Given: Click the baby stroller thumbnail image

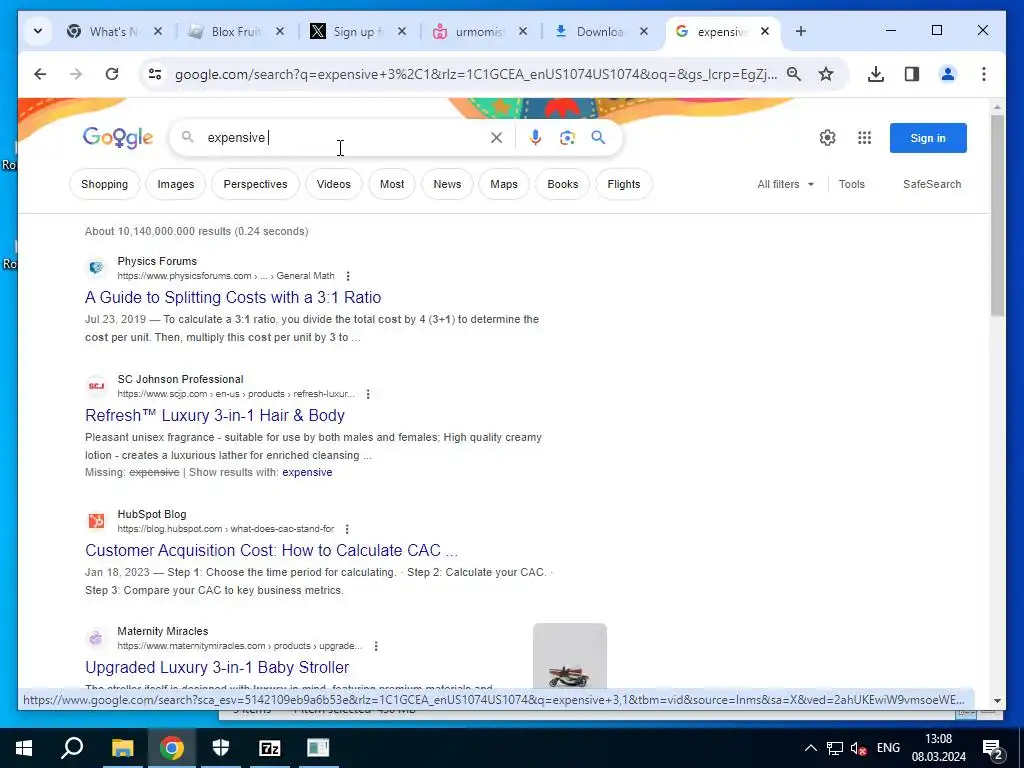Looking at the screenshot, I should [x=569, y=658].
